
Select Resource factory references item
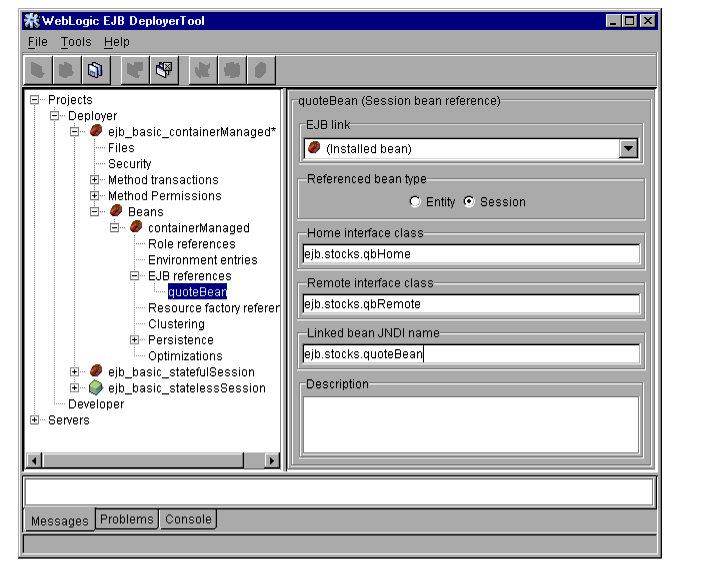[214, 308]
